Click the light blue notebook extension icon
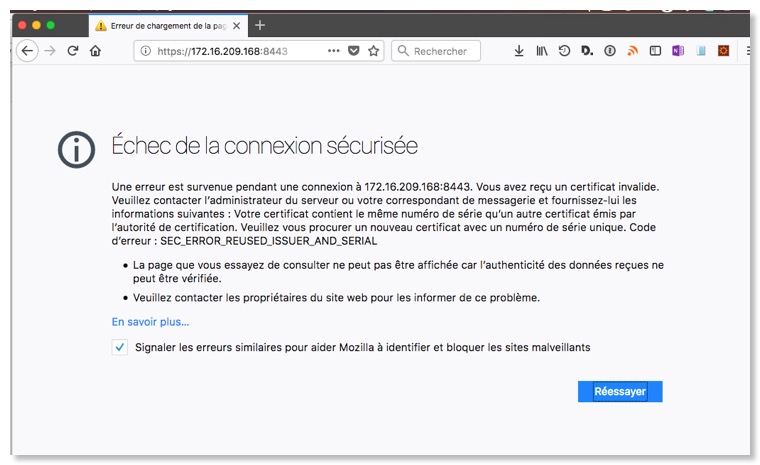Screen dimensions: 760x465 (x=701, y=51)
